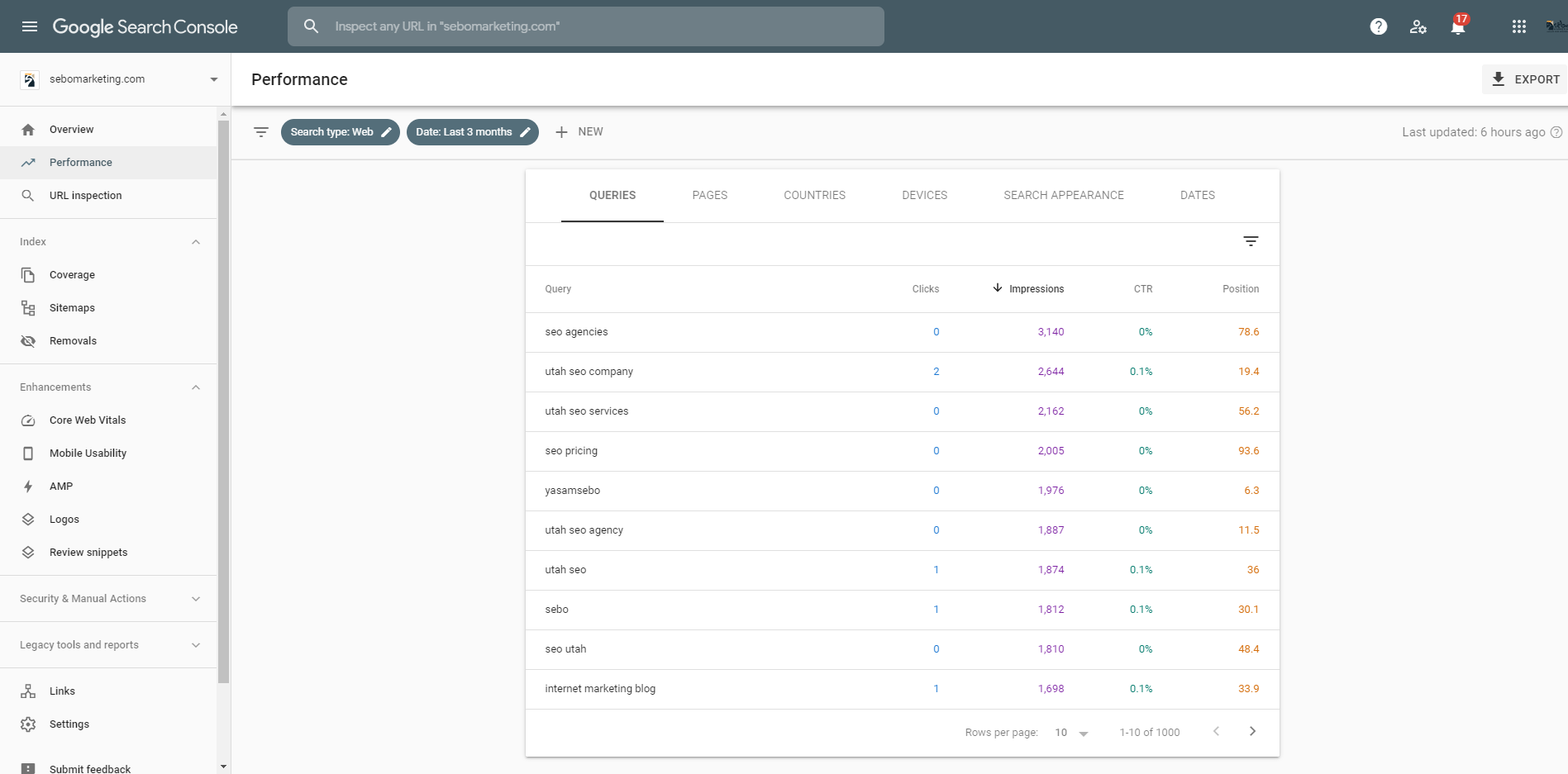Click the filter icon beside Search type chip
Viewport: 1568px width, 774px height.
261,132
